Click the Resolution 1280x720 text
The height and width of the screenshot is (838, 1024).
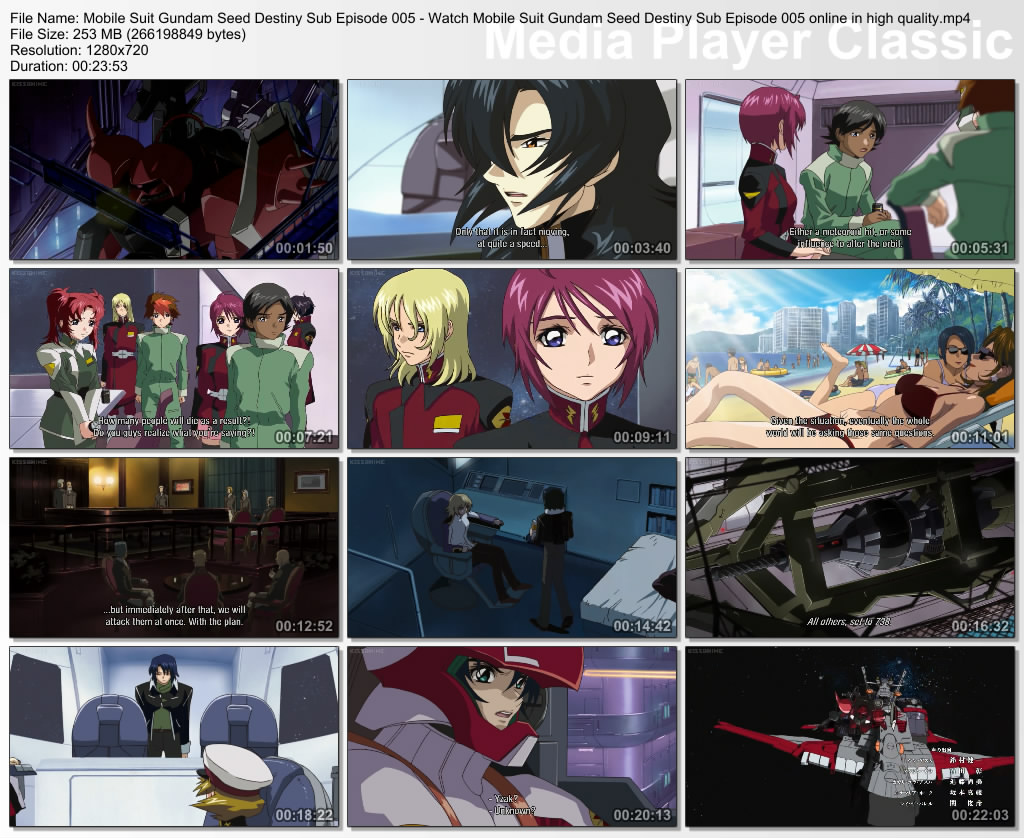coord(79,50)
